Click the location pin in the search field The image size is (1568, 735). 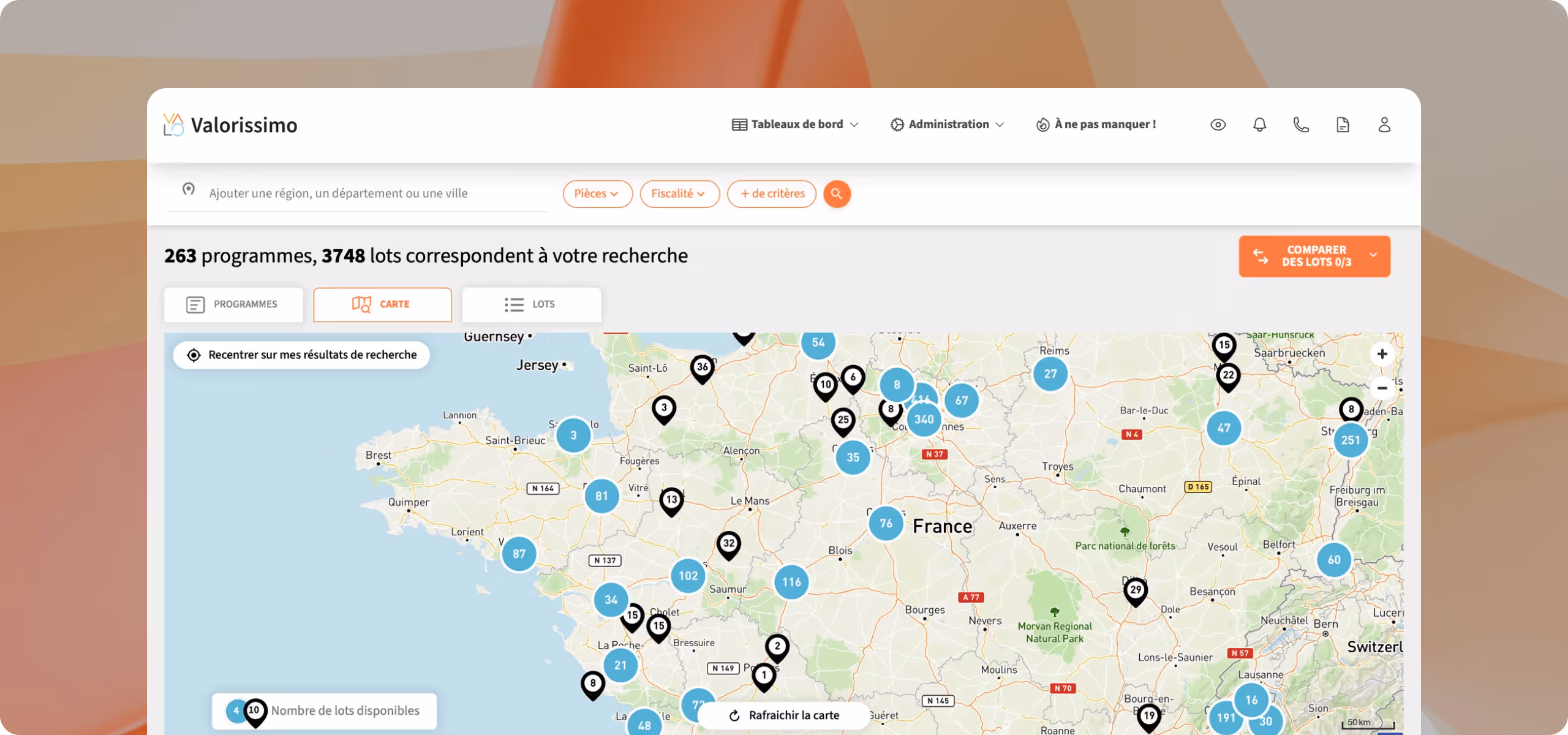[188, 190]
